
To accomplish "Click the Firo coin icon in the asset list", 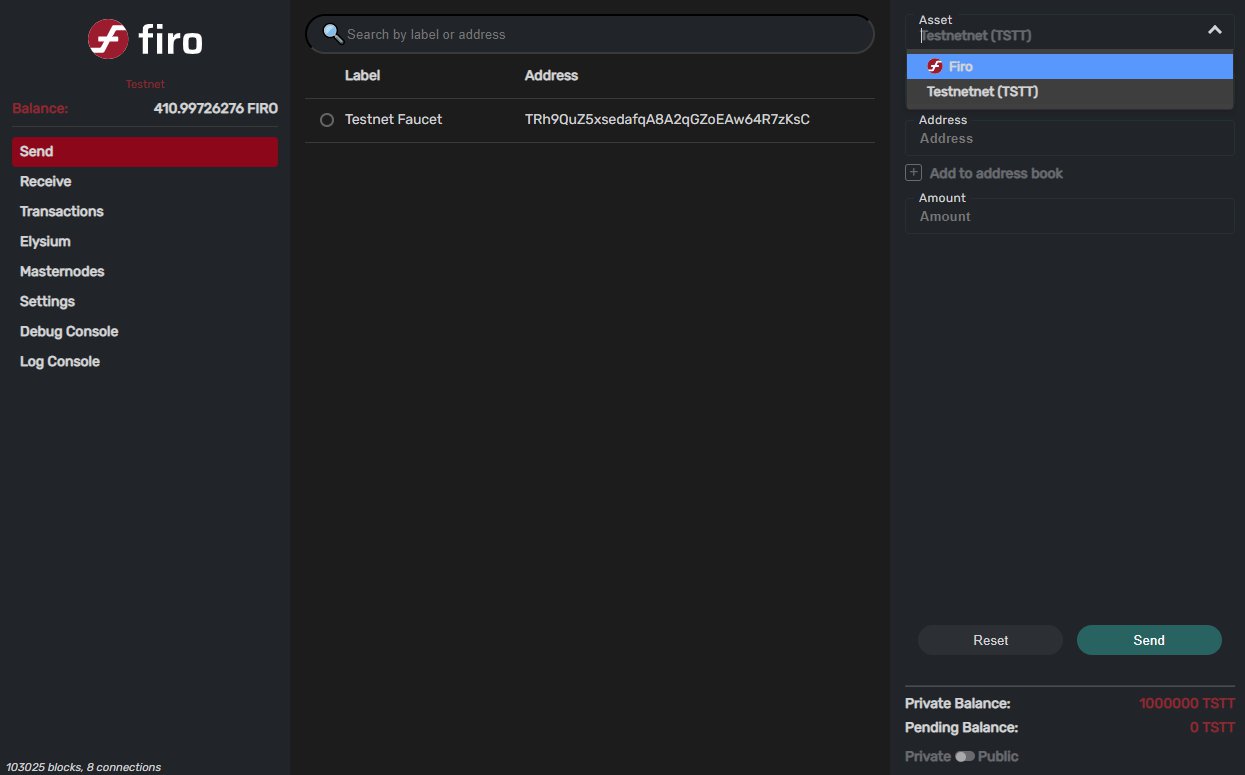I will pos(935,66).
